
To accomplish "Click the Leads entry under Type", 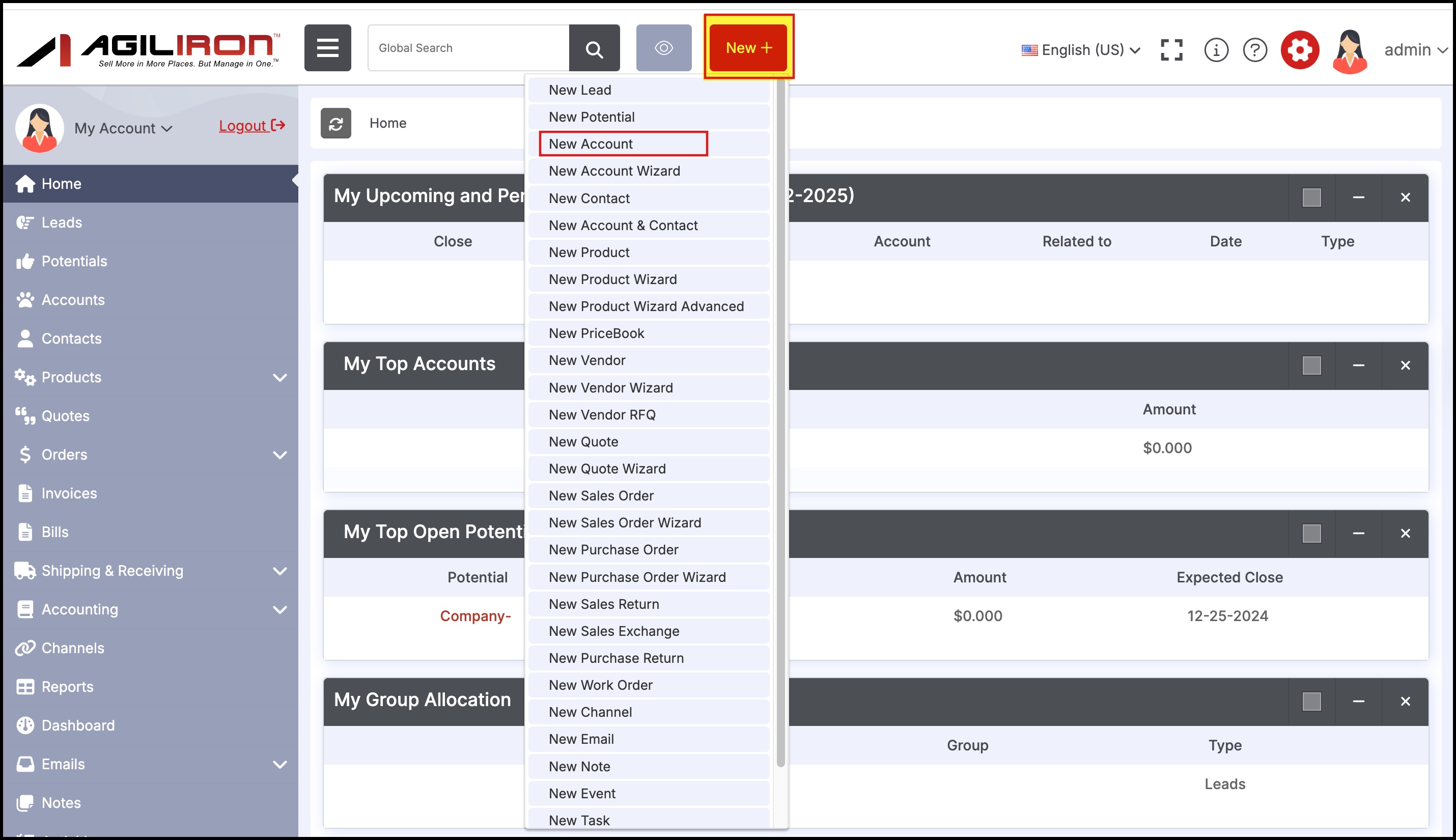I will 1225,783.
